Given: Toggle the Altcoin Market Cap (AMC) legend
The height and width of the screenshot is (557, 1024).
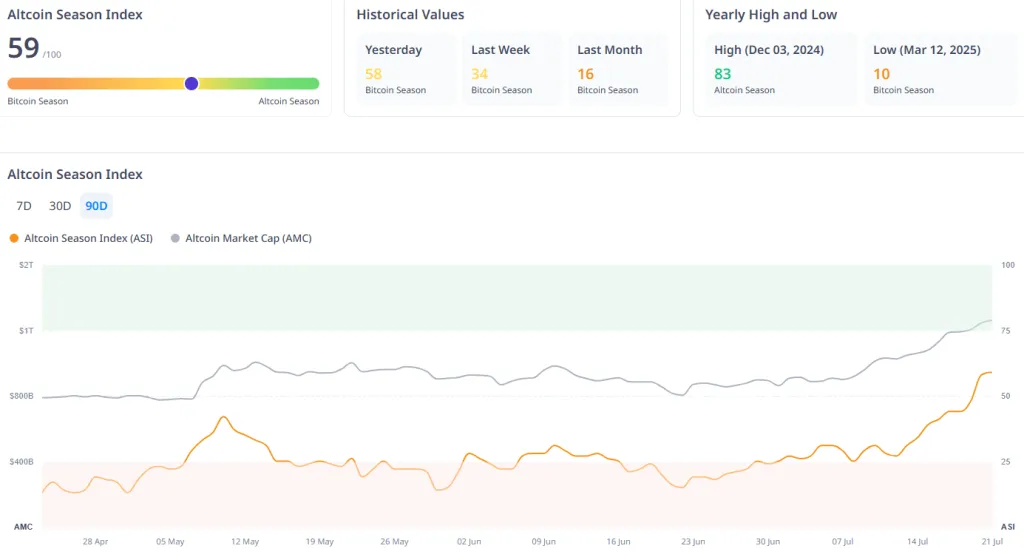Looking at the screenshot, I should pyautogui.click(x=241, y=238).
